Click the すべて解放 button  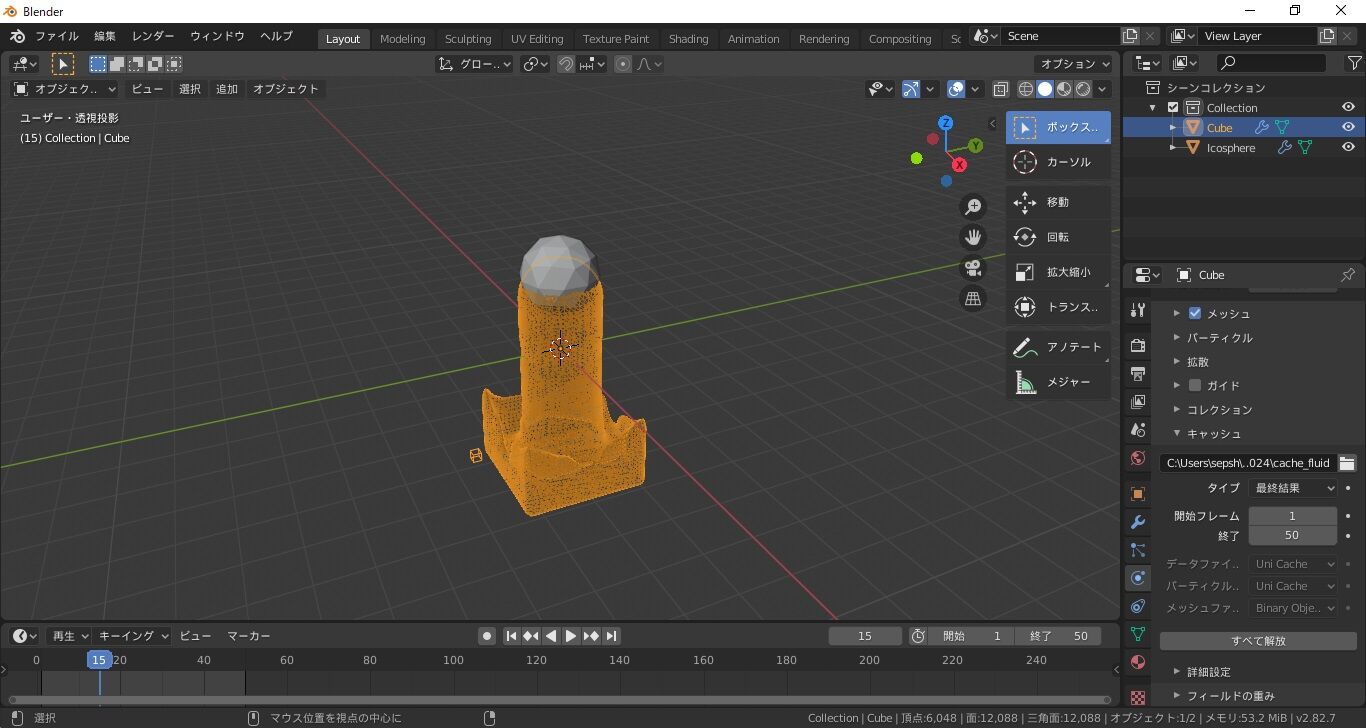pos(1258,641)
